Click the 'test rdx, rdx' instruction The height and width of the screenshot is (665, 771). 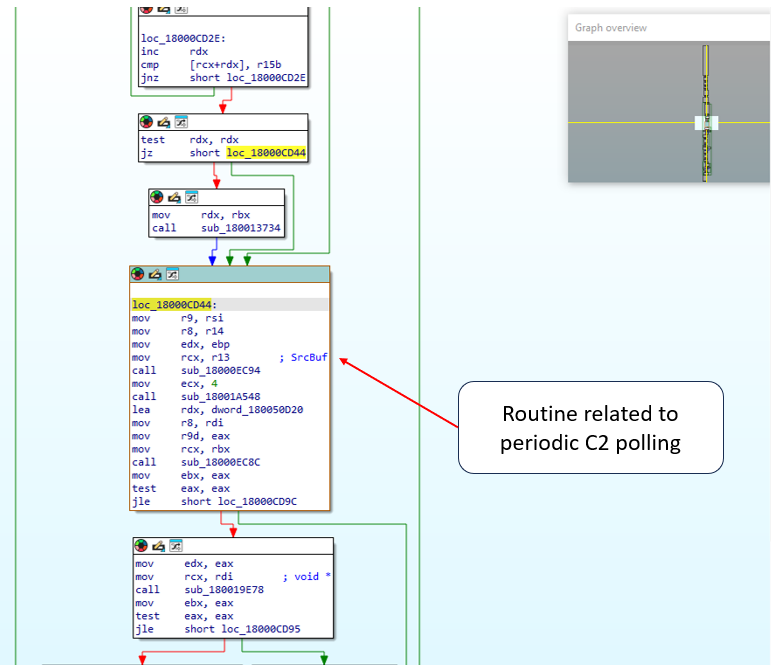(190, 140)
